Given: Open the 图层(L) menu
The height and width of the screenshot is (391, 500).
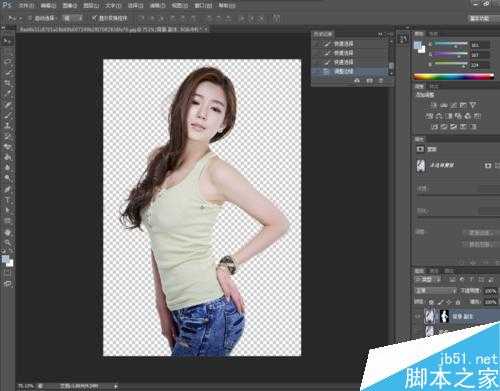Looking at the screenshot, I should [91, 6].
